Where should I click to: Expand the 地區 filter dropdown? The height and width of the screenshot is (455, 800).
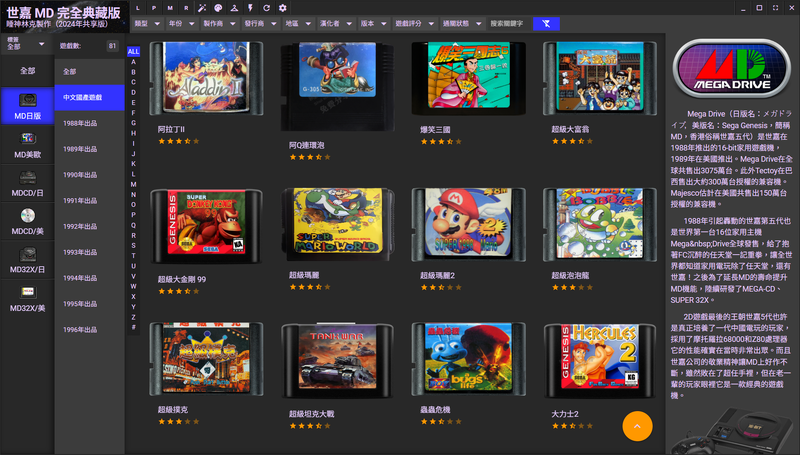298,23
